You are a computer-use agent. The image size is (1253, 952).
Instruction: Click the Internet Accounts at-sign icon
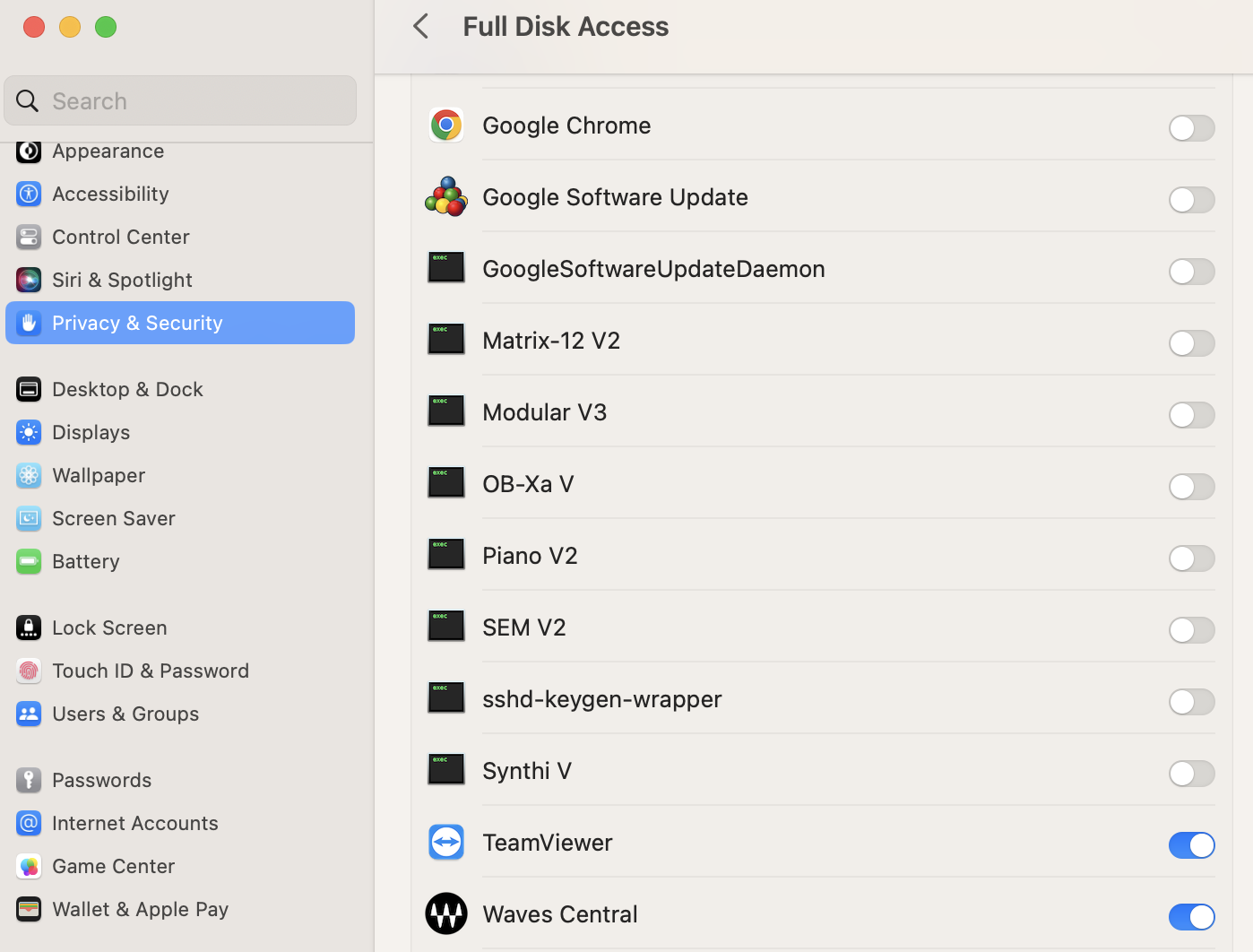[x=29, y=823]
